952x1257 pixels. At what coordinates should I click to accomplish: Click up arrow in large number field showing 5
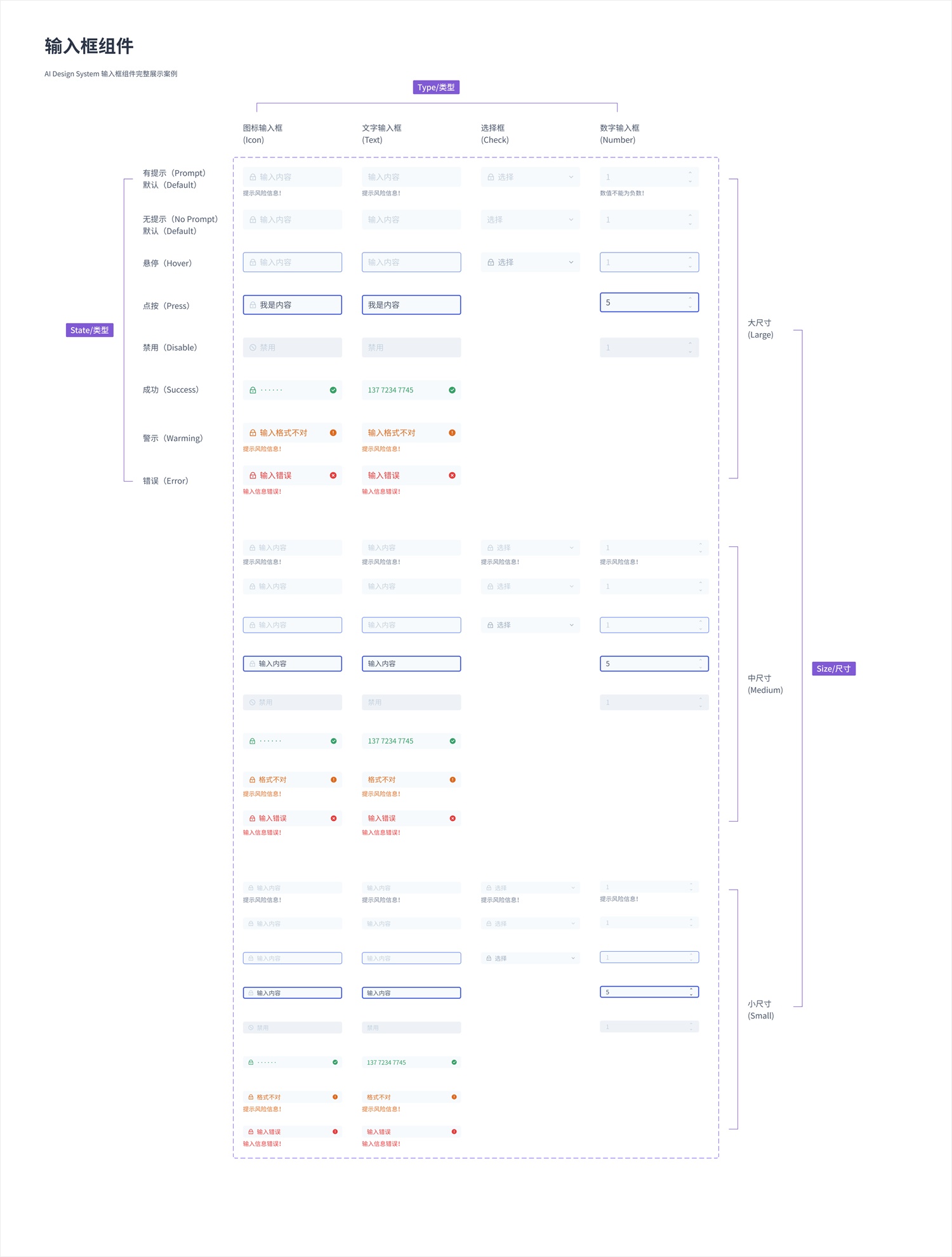coord(690,298)
